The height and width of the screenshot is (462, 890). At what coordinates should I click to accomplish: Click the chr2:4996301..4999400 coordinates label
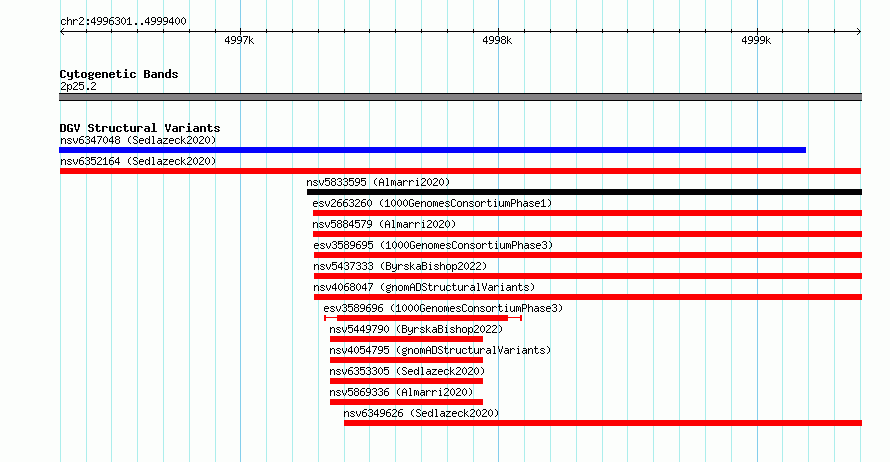coord(123,22)
